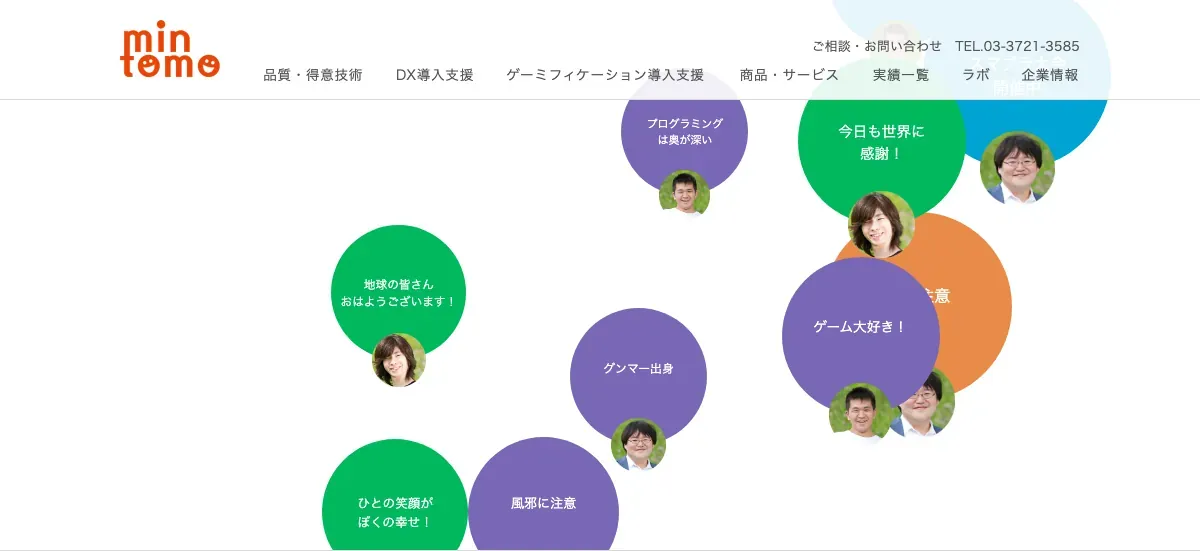
Task: Click avatar photo under プログラミング bubble
Action: pyautogui.click(x=684, y=194)
